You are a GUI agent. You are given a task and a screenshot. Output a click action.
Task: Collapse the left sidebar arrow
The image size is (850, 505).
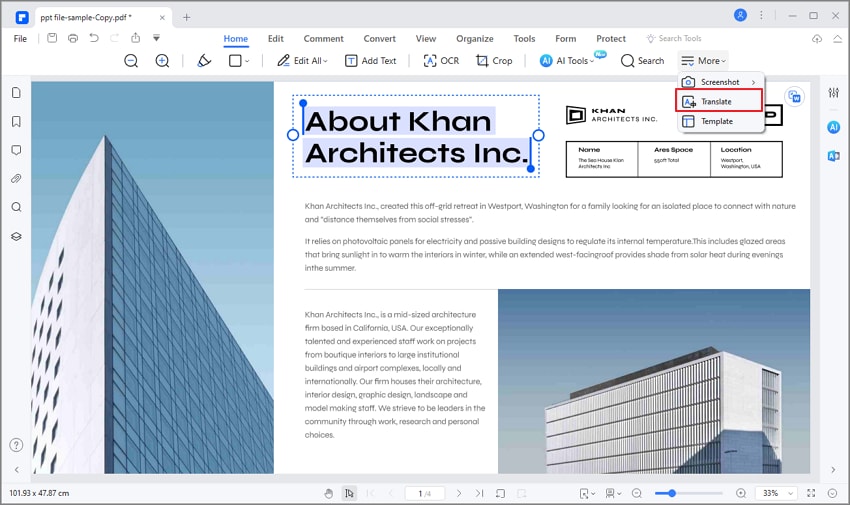point(16,470)
